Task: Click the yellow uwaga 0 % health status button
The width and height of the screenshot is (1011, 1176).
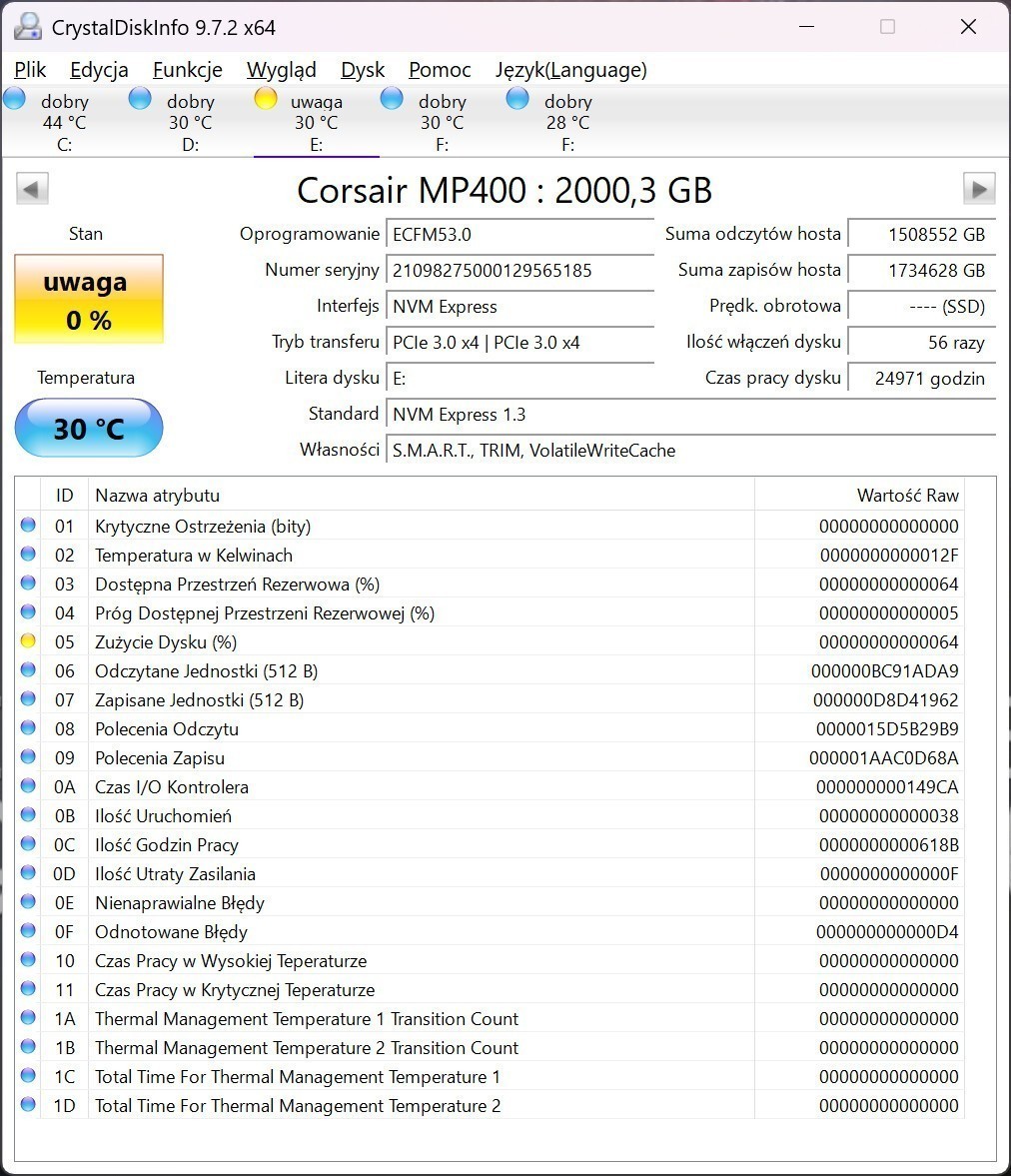Action: (x=88, y=300)
